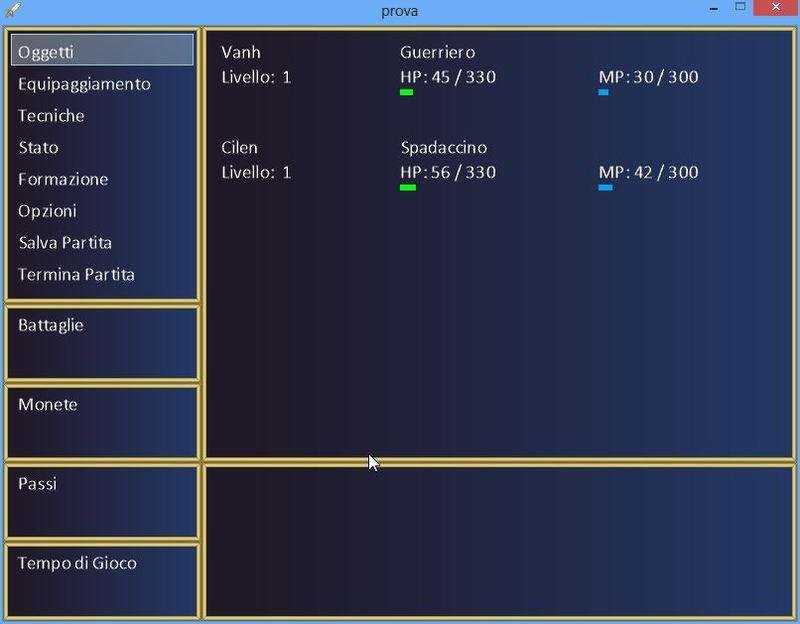This screenshot has width=800, height=624.
Task: Click the minimize icon in the title bar
Action: [713, 11]
